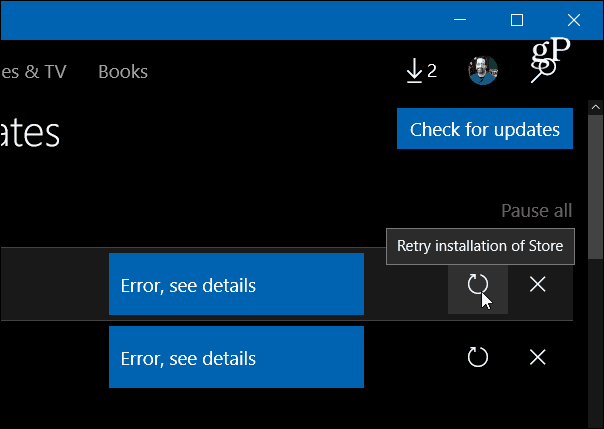The width and height of the screenshot is (604, 429).
Task: Click the search magnifier icon
Action: coord(543,71)
